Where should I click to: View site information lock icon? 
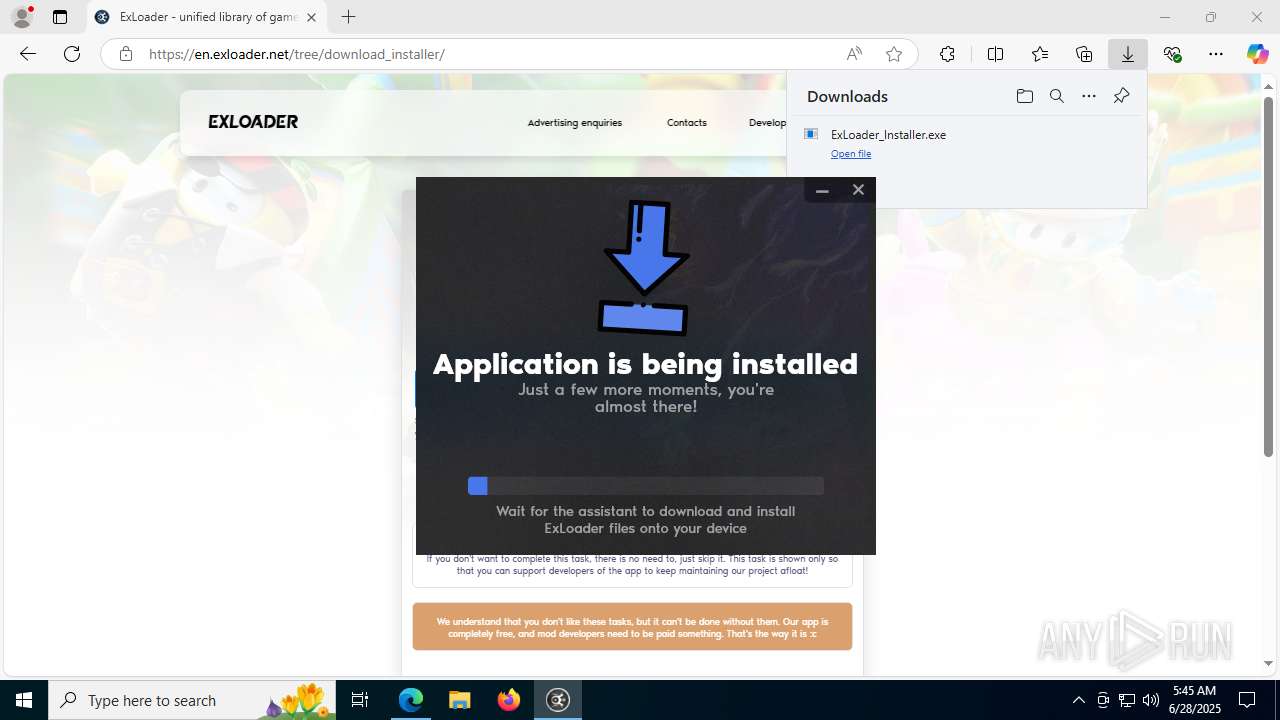[x=126, y=54]
